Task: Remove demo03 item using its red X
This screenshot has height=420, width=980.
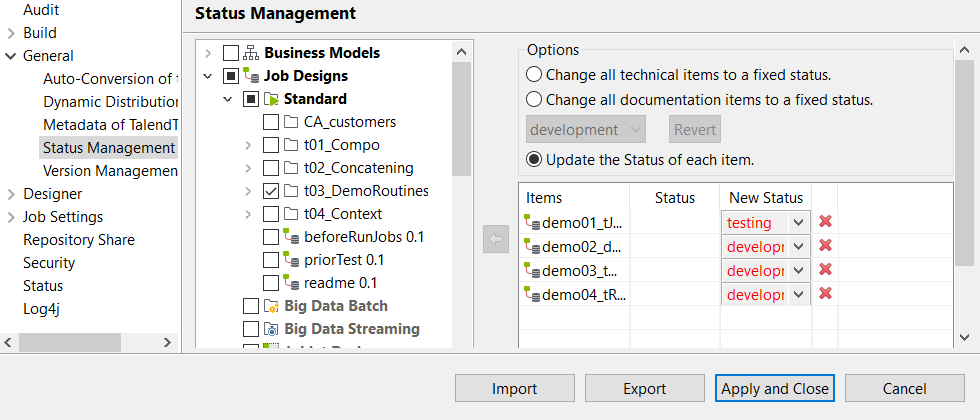Action: click(x=826, y=270)
